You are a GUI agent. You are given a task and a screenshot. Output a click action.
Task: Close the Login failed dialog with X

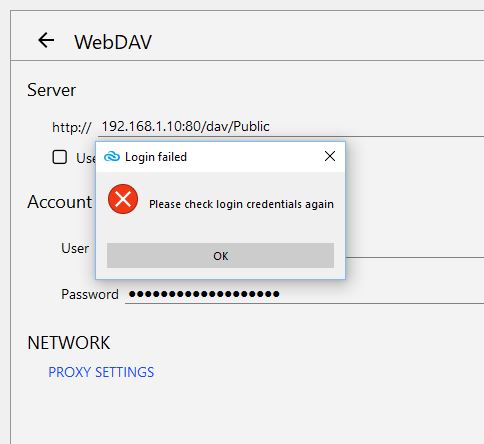tap(330, 156)
